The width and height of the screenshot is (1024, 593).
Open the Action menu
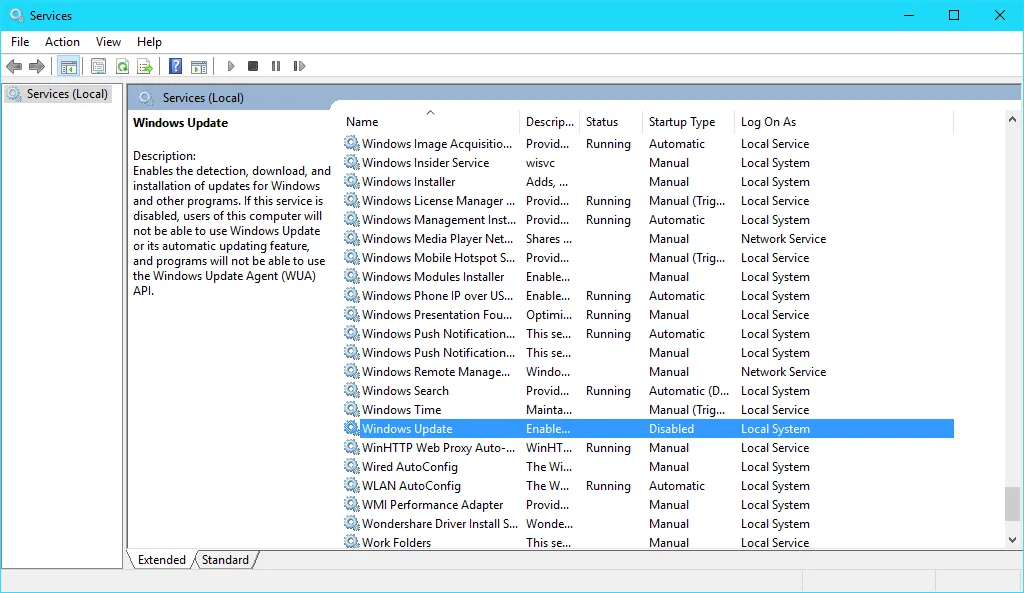tap(62, 42)
